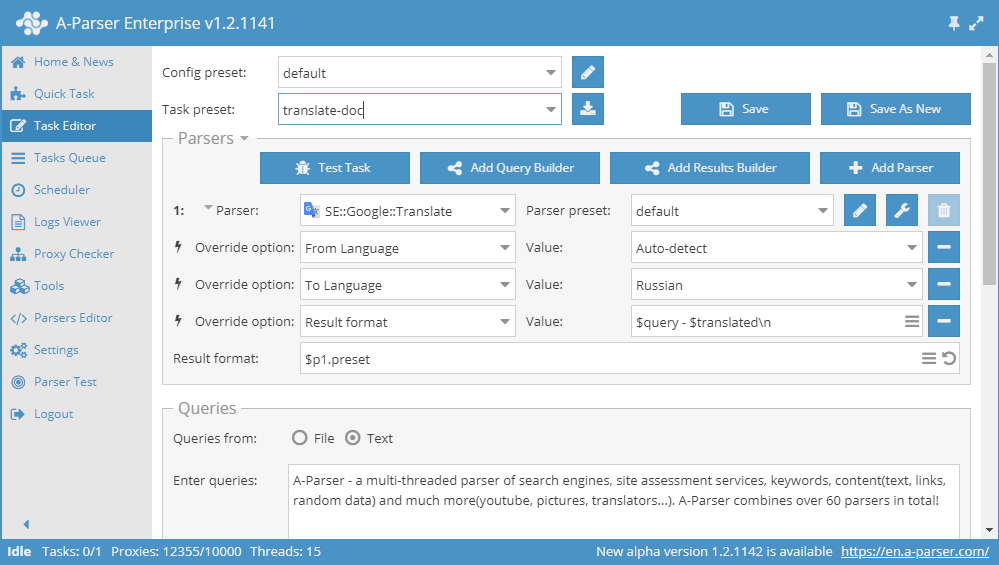Open the Config preset dropdown

pos(552,73)
